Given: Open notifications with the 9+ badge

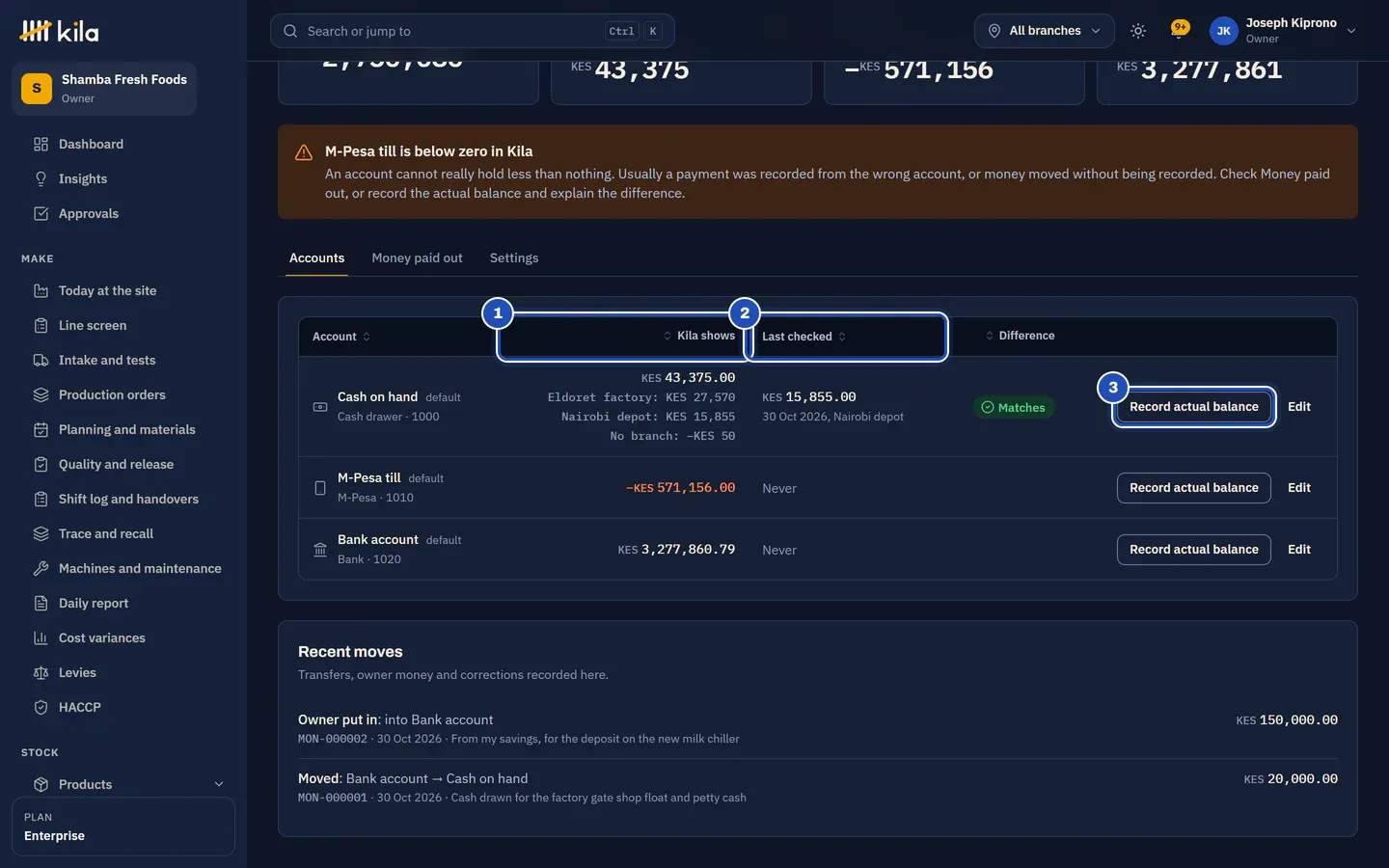Looking at the screenshot, I should coord(1179,31).
